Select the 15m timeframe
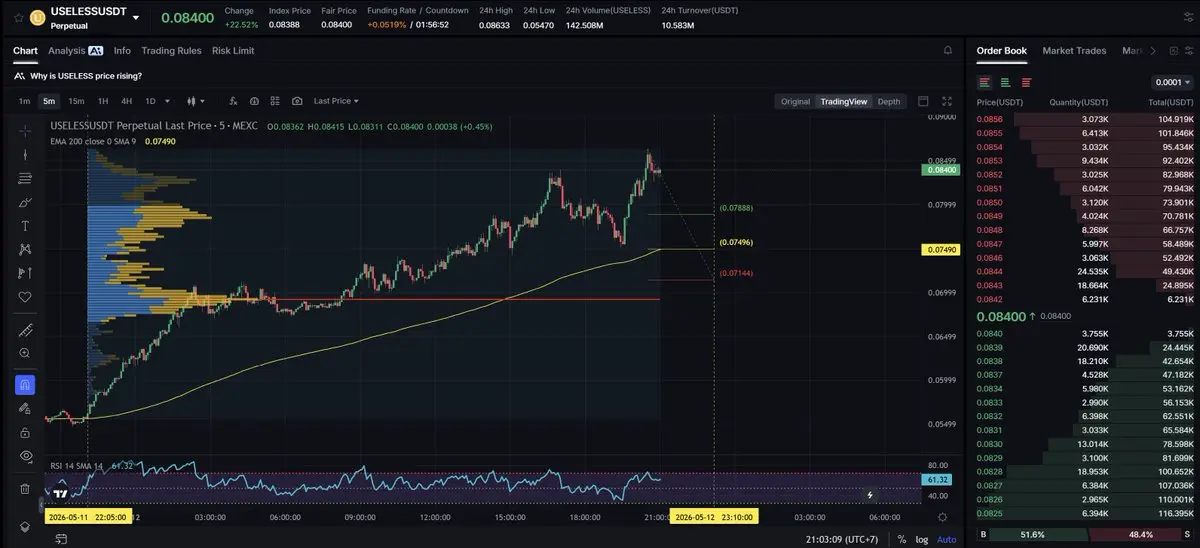The image size is (1200, 548). coord(75,101)
